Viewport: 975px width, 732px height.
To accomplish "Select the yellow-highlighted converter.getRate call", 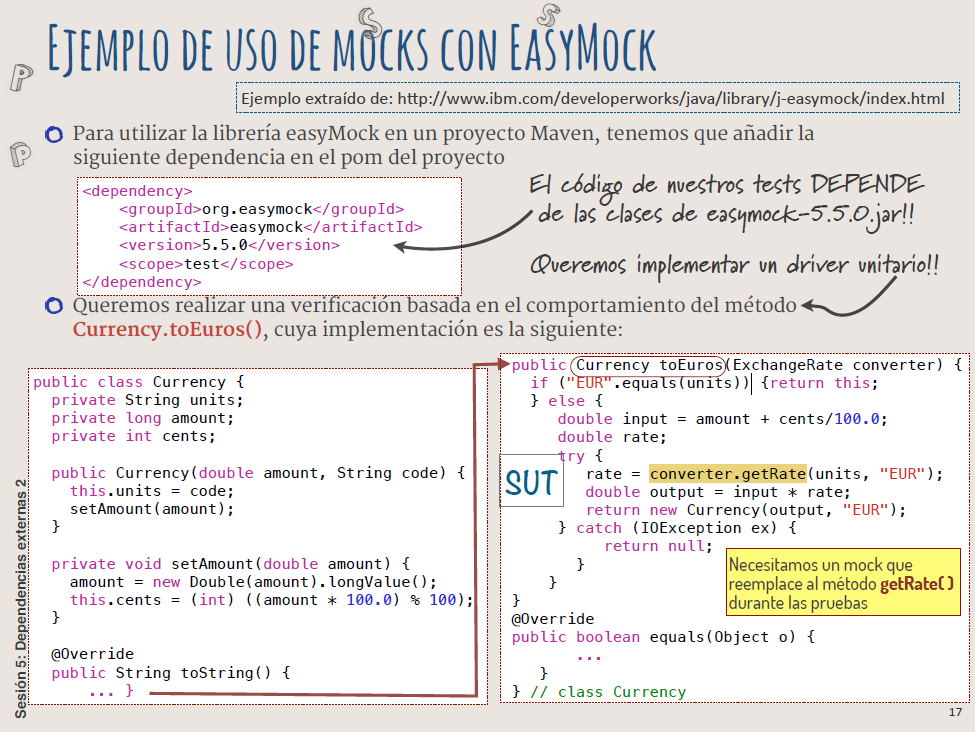I will (x=727, y=473).
